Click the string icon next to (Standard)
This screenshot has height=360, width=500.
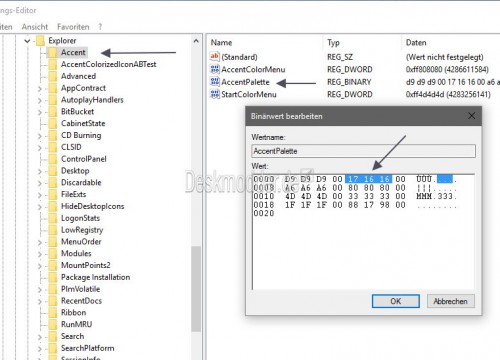[x=215, y=57]
